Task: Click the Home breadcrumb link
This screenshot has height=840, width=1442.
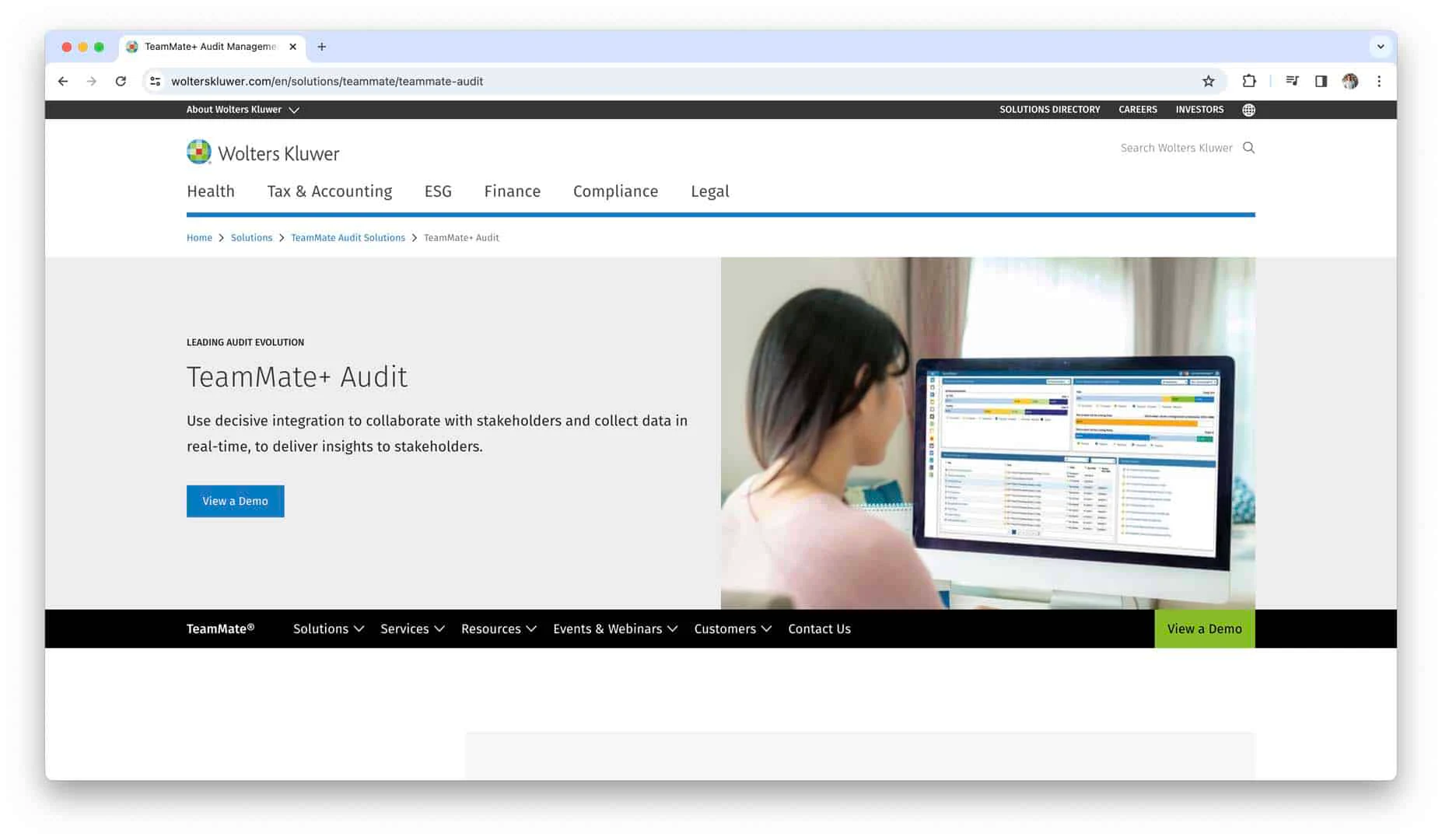Action: click(199, 238)
